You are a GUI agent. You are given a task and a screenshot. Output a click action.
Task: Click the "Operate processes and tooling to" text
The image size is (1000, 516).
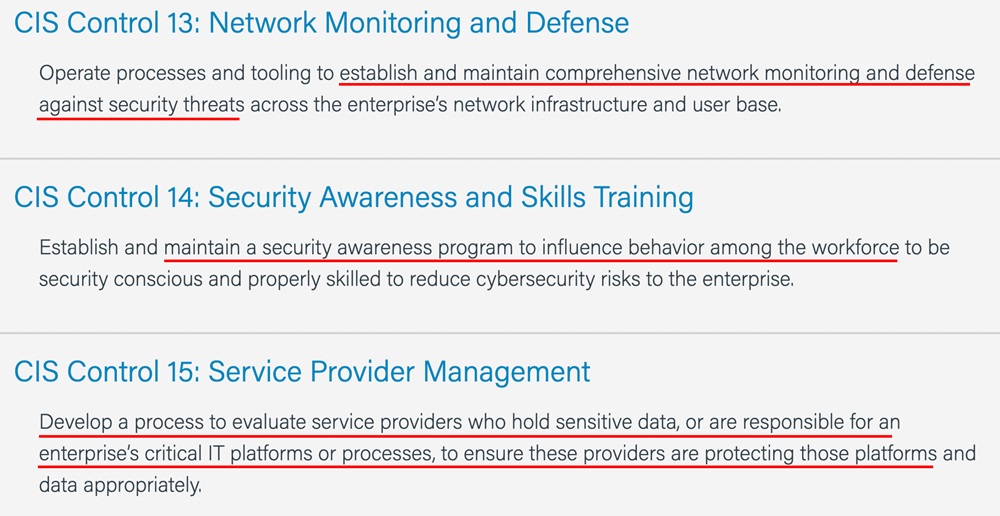186,73
